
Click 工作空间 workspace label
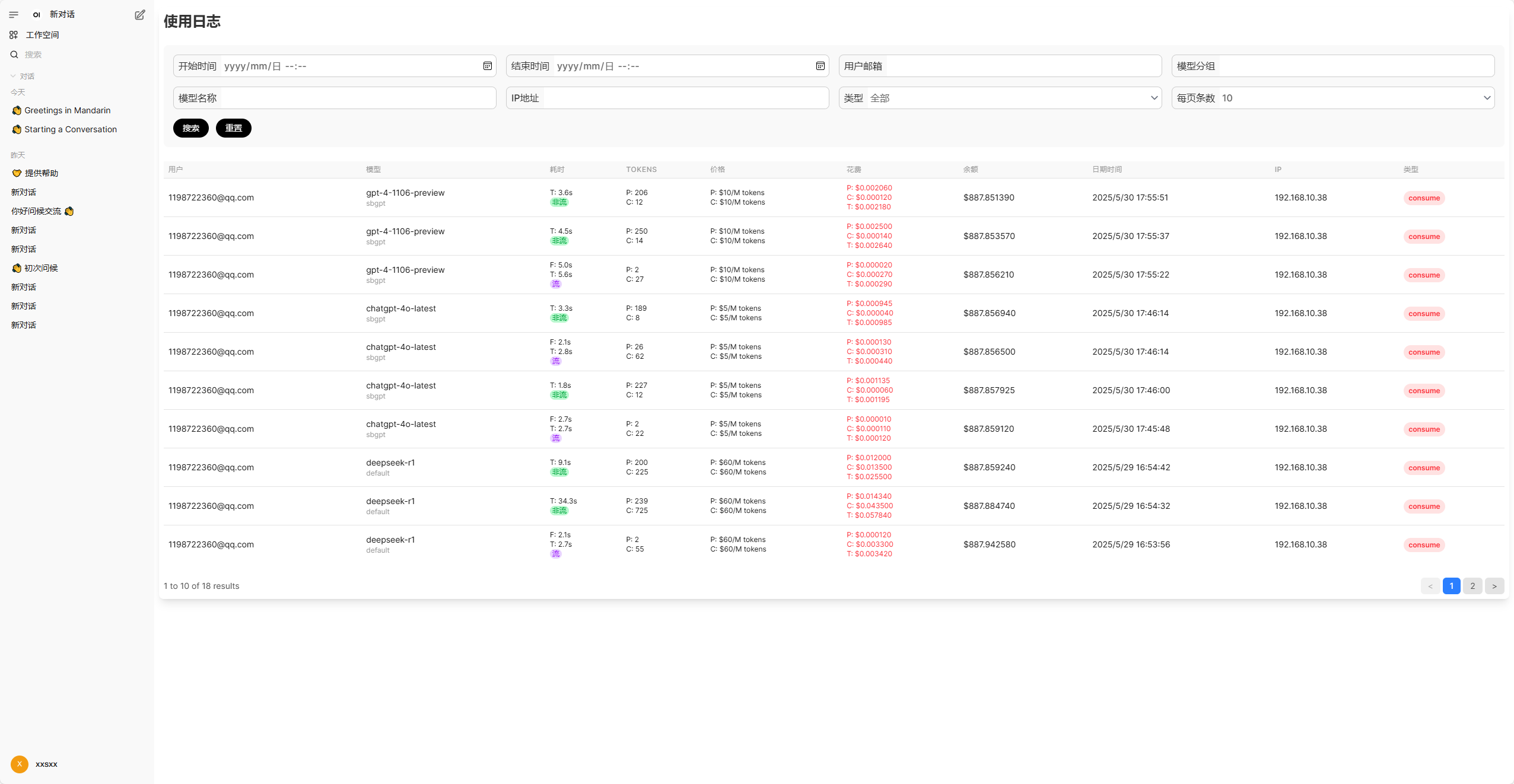click(x=42, y=35)
